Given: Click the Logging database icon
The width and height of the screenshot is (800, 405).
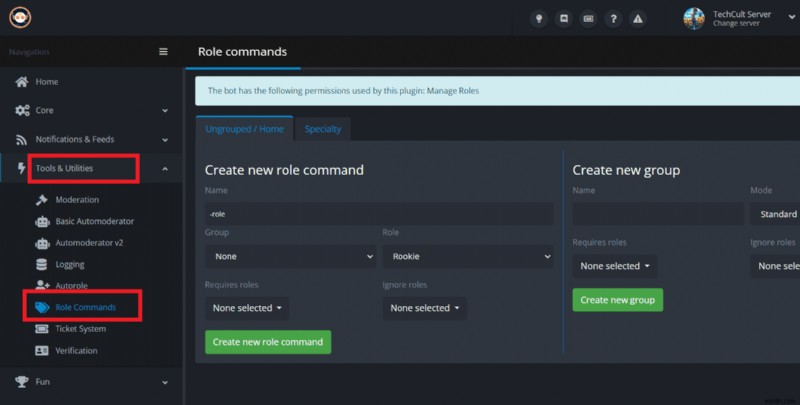Looking at the screenshot, I should (42, 264).
